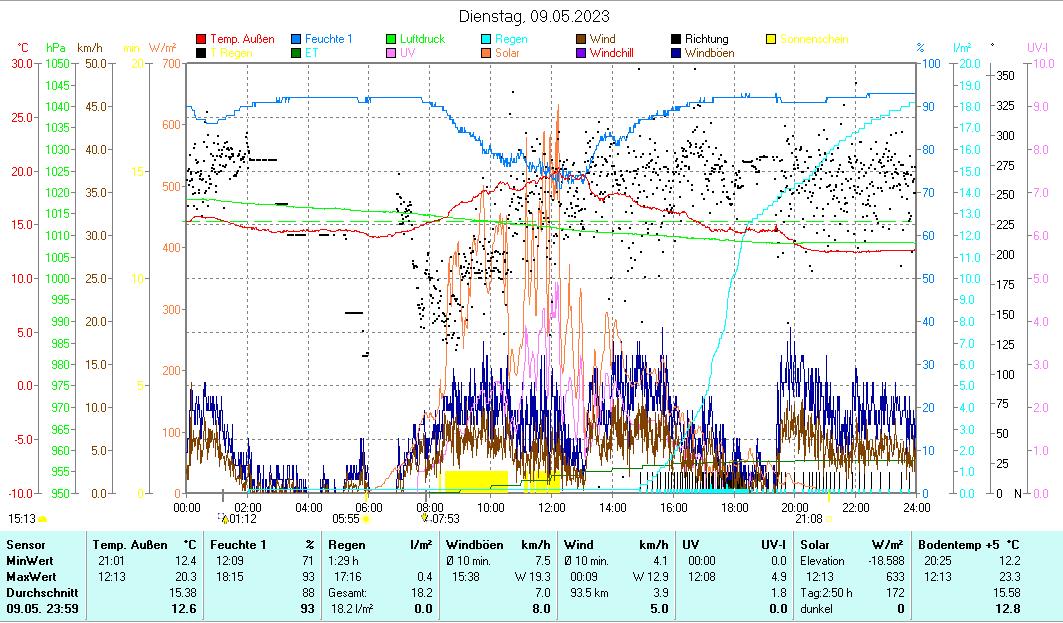Select the orange Solar legend square
The image size is (1063, 623).
pos(486,52)
